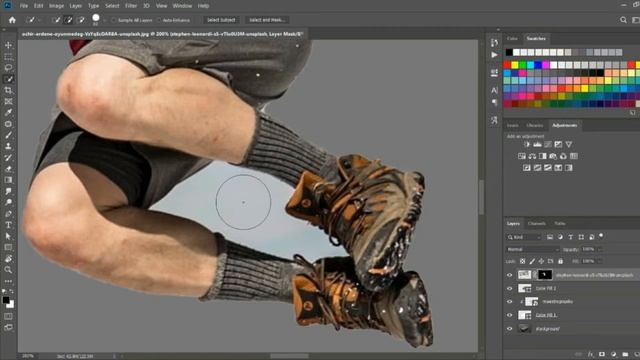640x360 pixels.
Task: Open the Filter menu
Action: (x=131, y=6)
